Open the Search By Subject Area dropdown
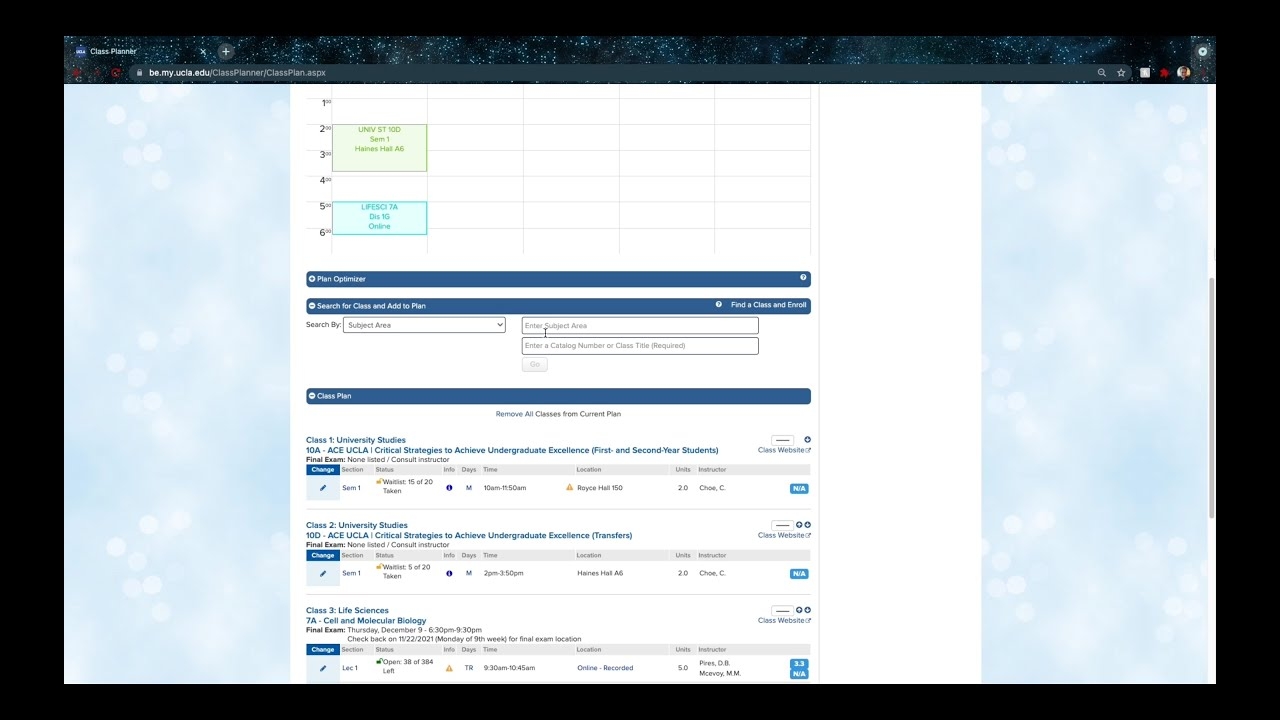Viewport: 1280px width, 720px height. tap(424, 324)
